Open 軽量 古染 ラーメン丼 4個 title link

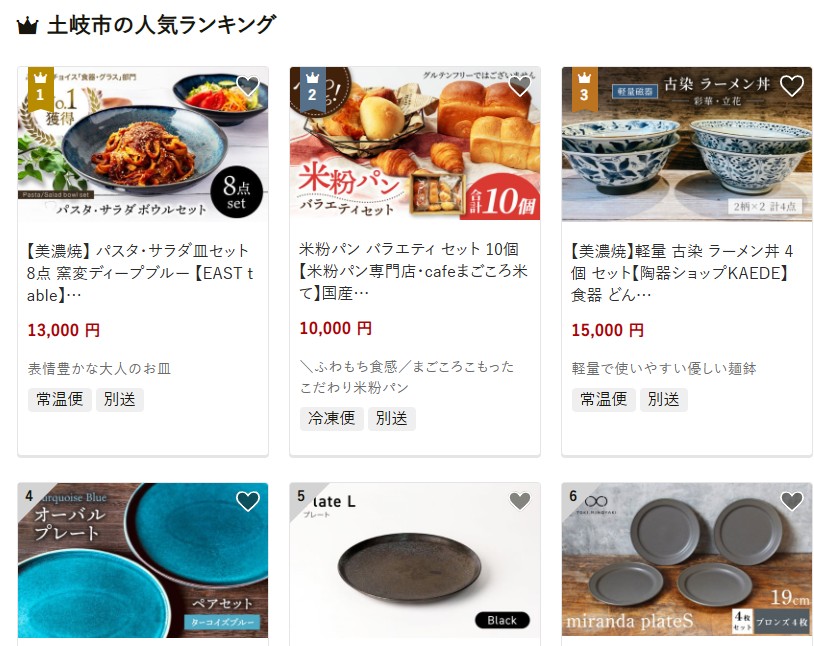click(682, 273)
